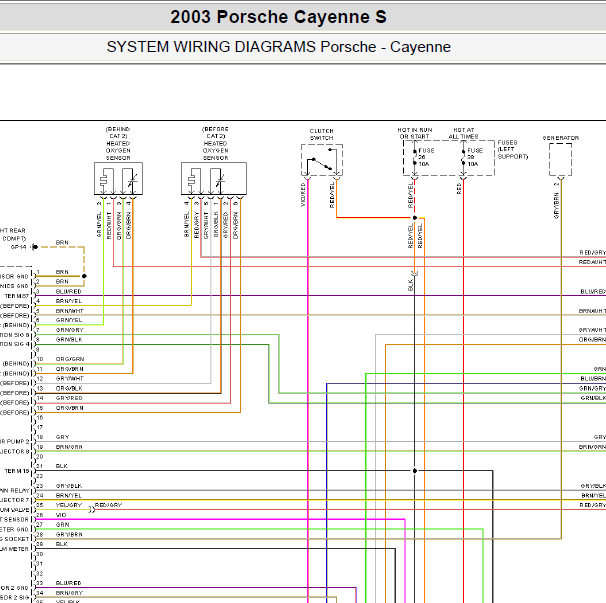Click the 'SYSTEM WIRING DIAGRAMS Porsche - Cayenne' heading
The image size is (606, 603).
point(279,47)
